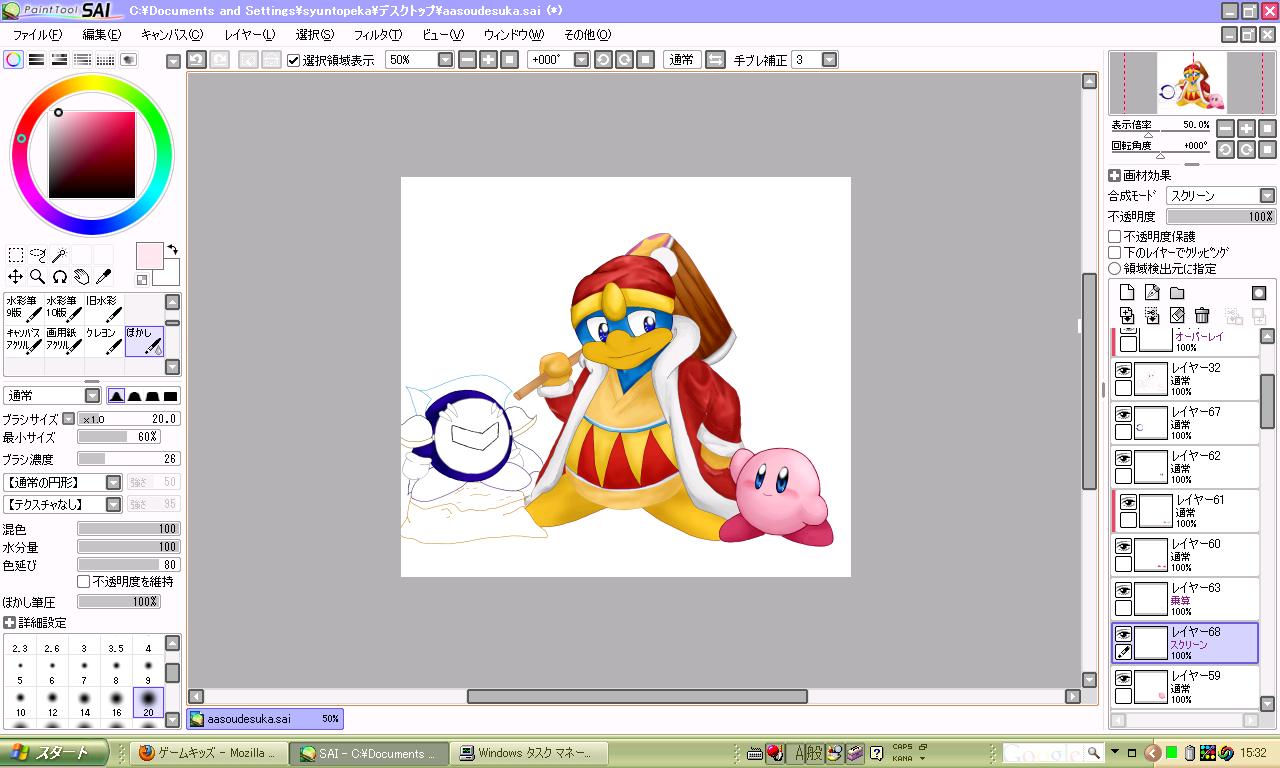Hide レイヤー32 with eye icon
This screenshot has width=1280, height=768.
(x=1124, y=370)
